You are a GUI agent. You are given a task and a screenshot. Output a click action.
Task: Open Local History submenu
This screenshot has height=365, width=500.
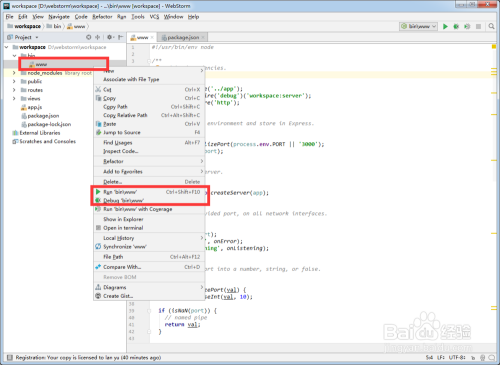[149, 238]
